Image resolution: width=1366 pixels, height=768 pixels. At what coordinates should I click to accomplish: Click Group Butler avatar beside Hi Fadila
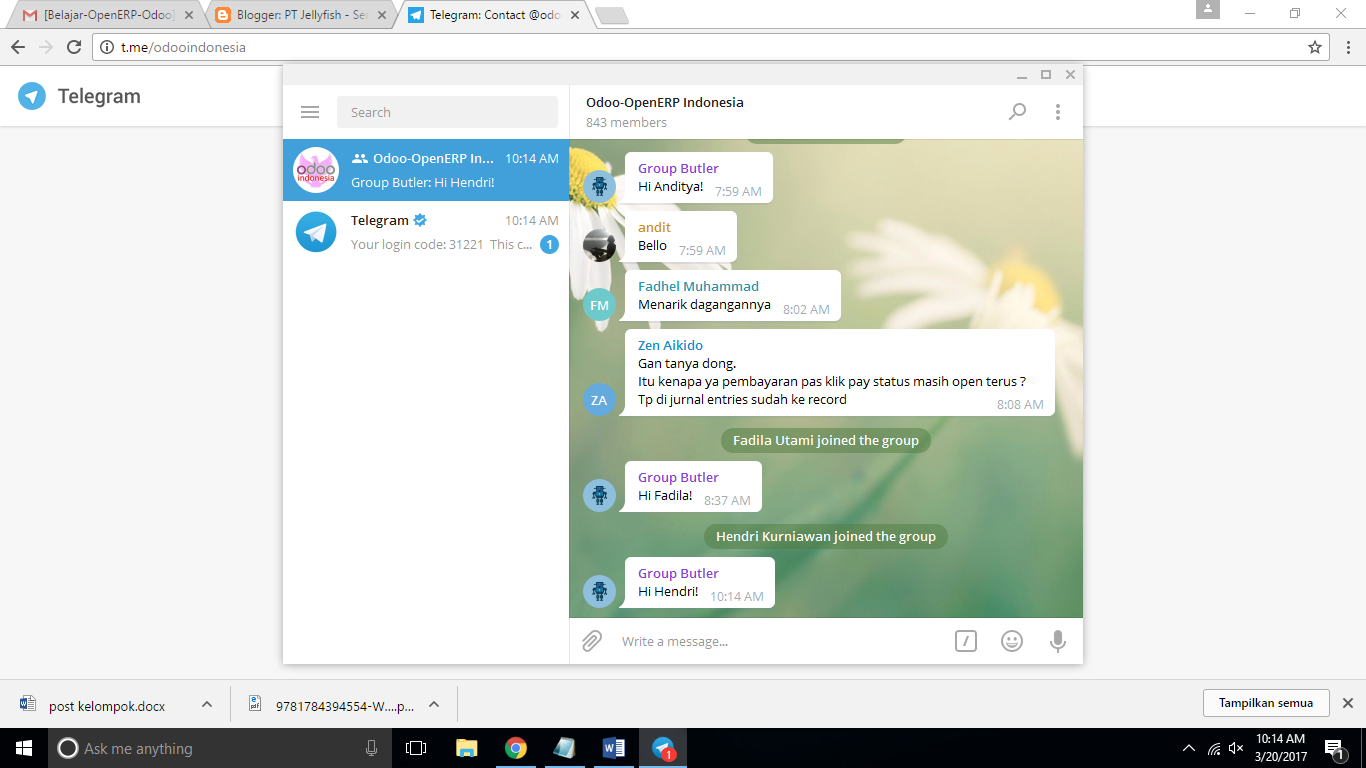(x=599, y=496)
